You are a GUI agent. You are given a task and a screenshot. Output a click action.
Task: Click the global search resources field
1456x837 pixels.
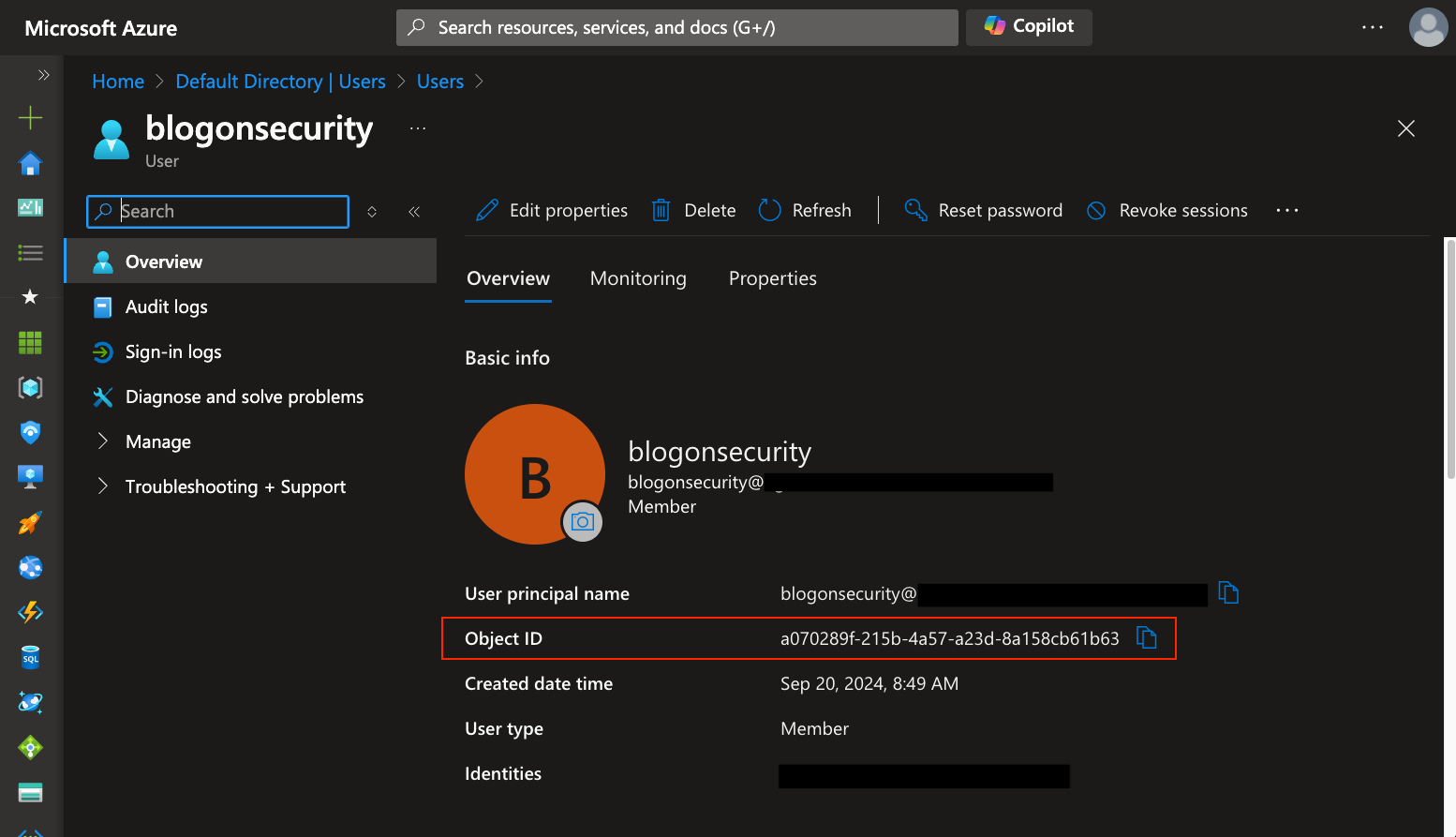tap(676, 27)
